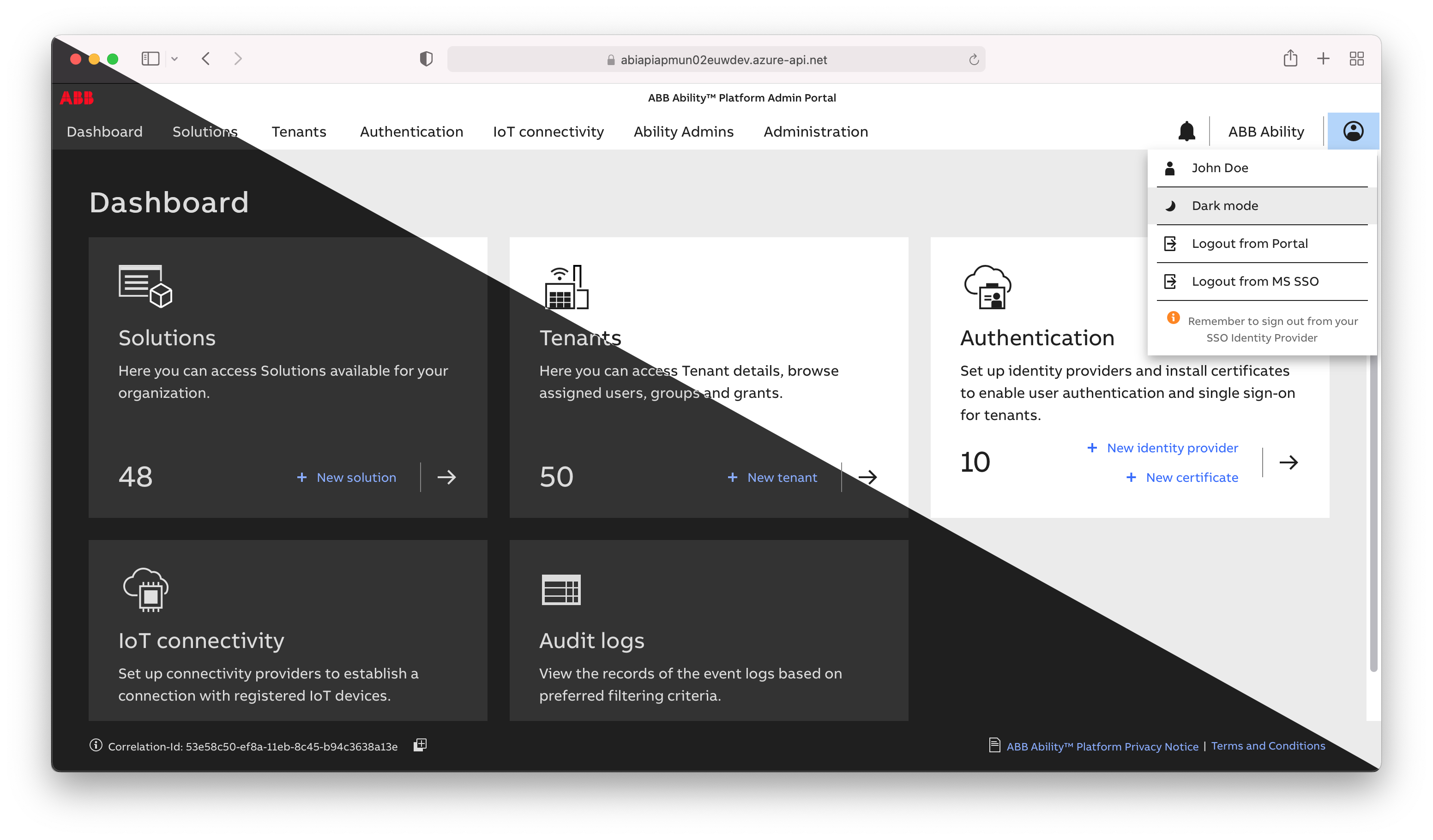Click the ABB Ability tenant selector

[x=1266, y=132]
